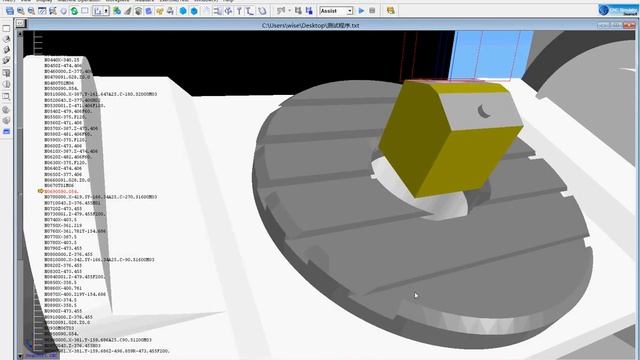This screenshot has width=640, height=360.
Task: Click the yellow arrow current-line marker
Action: click(x=40, y=191)
